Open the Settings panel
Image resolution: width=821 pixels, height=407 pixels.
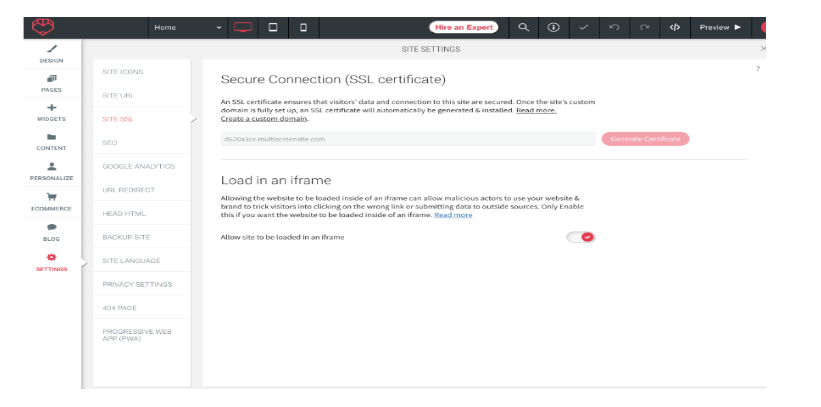51,263
